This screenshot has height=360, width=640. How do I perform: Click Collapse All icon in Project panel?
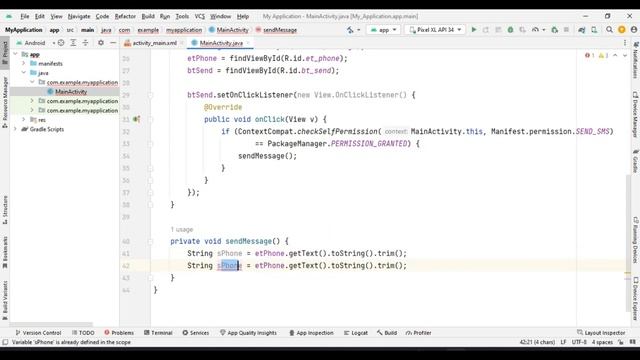pyautogui.click(x=85, y=43)
